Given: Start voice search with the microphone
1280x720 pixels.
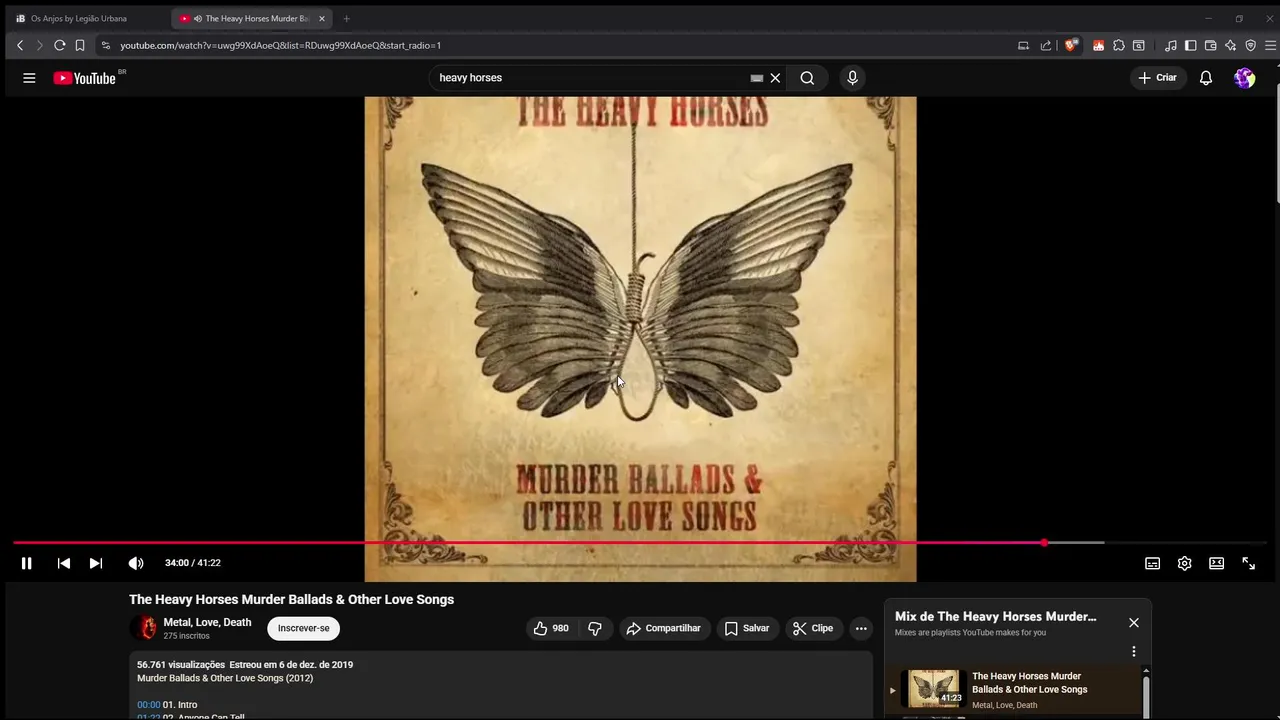Looking at the screenshot, I should click(852, 78).
